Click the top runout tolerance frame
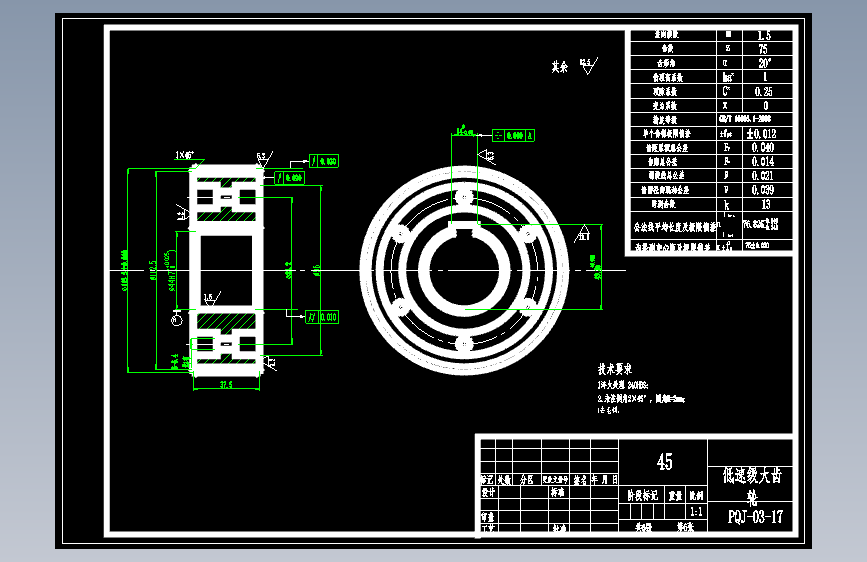 pos(323,161)
